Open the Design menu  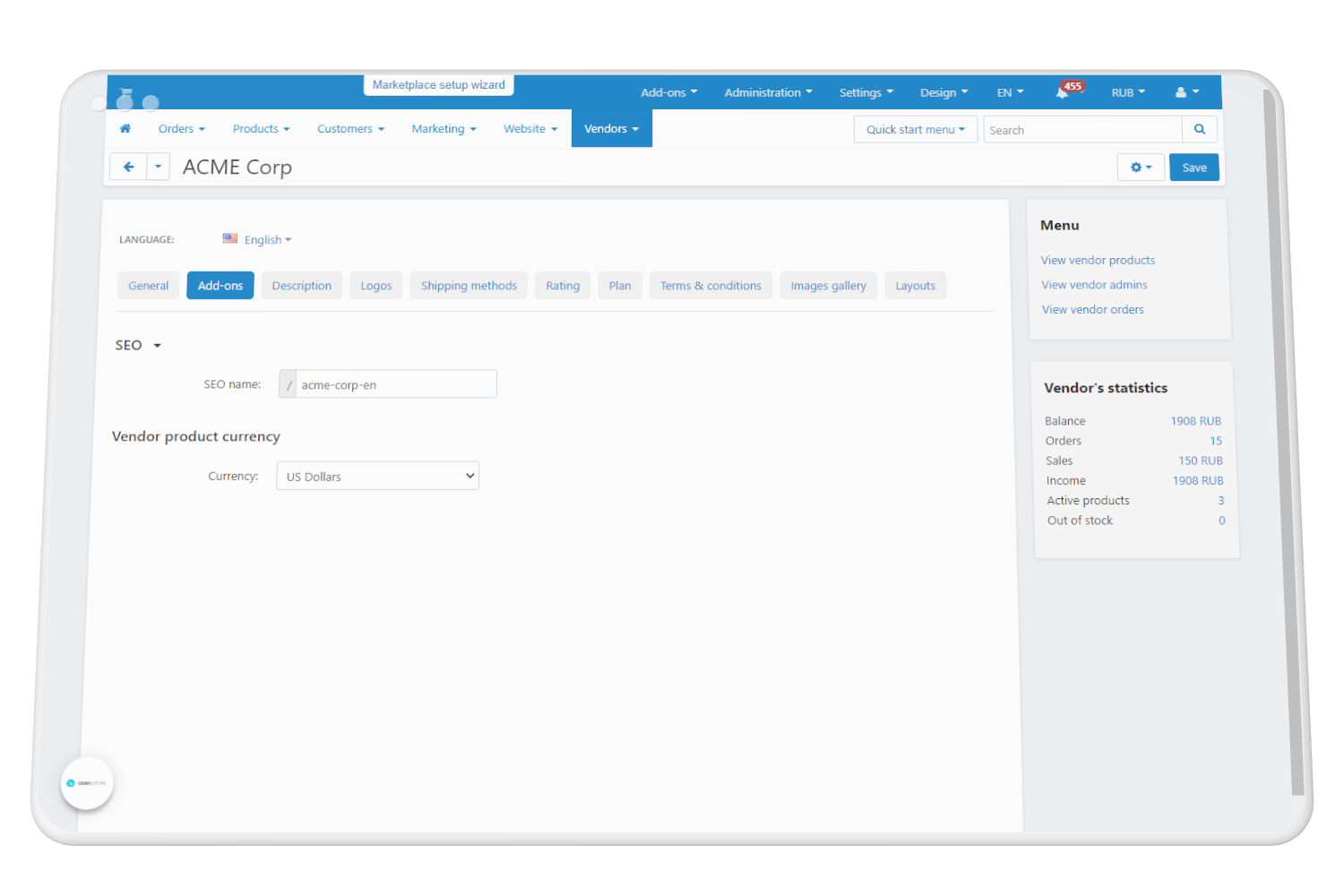943,92
